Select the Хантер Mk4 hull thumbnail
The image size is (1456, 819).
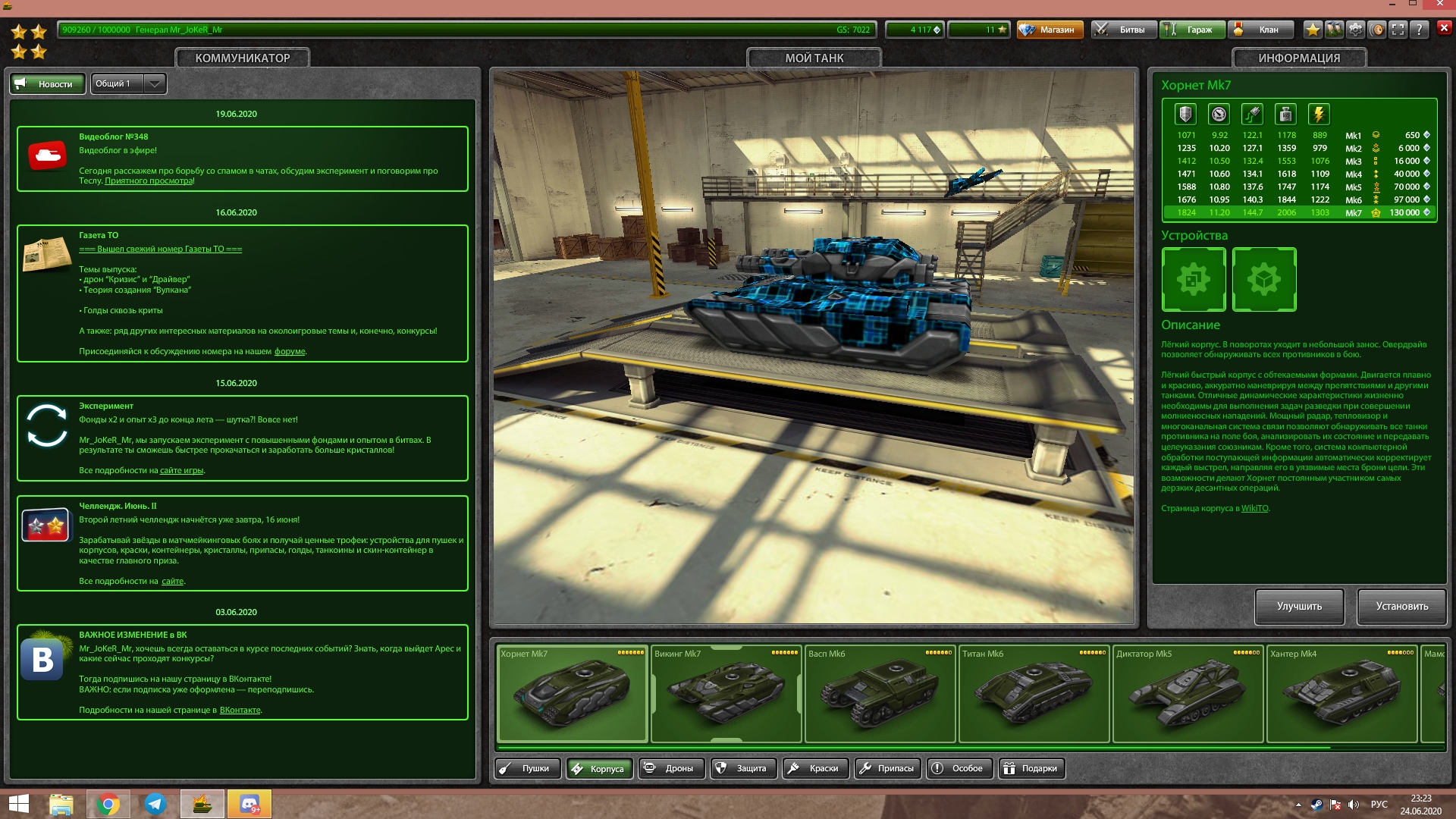click(x=1341, y=694)
